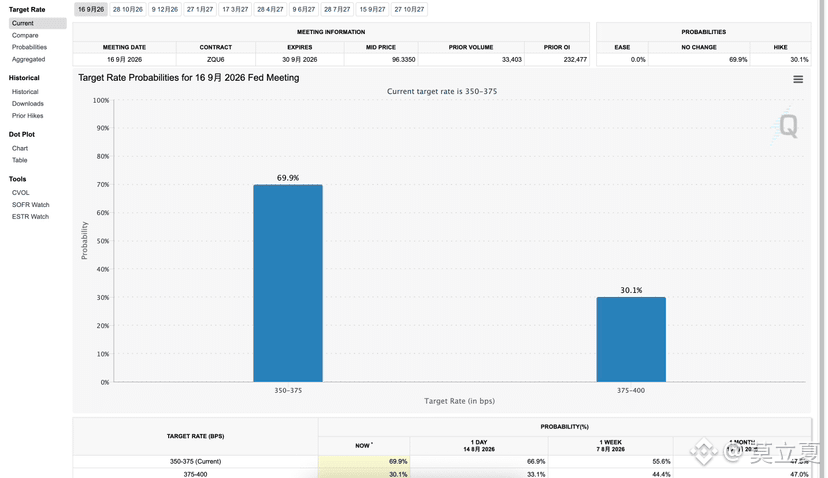Click the ZQU6 contract cell
Screen dimensions: 828x478
pyautogui.click(x=215, y=60)
